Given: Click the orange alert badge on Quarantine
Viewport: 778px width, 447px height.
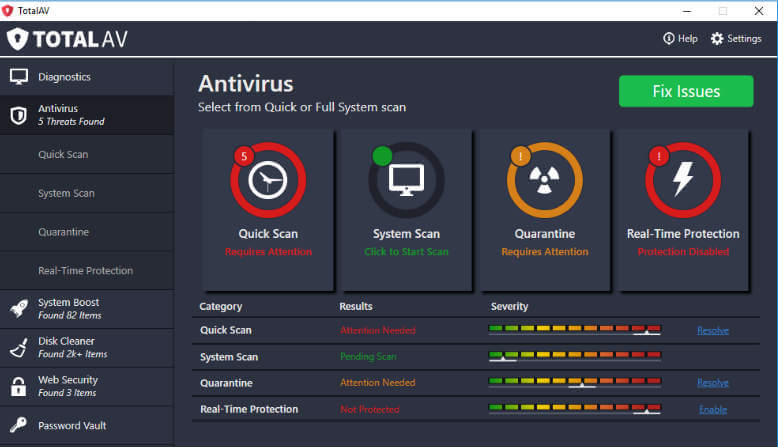Looking at the screenshot, I should (x=520, y=156).
